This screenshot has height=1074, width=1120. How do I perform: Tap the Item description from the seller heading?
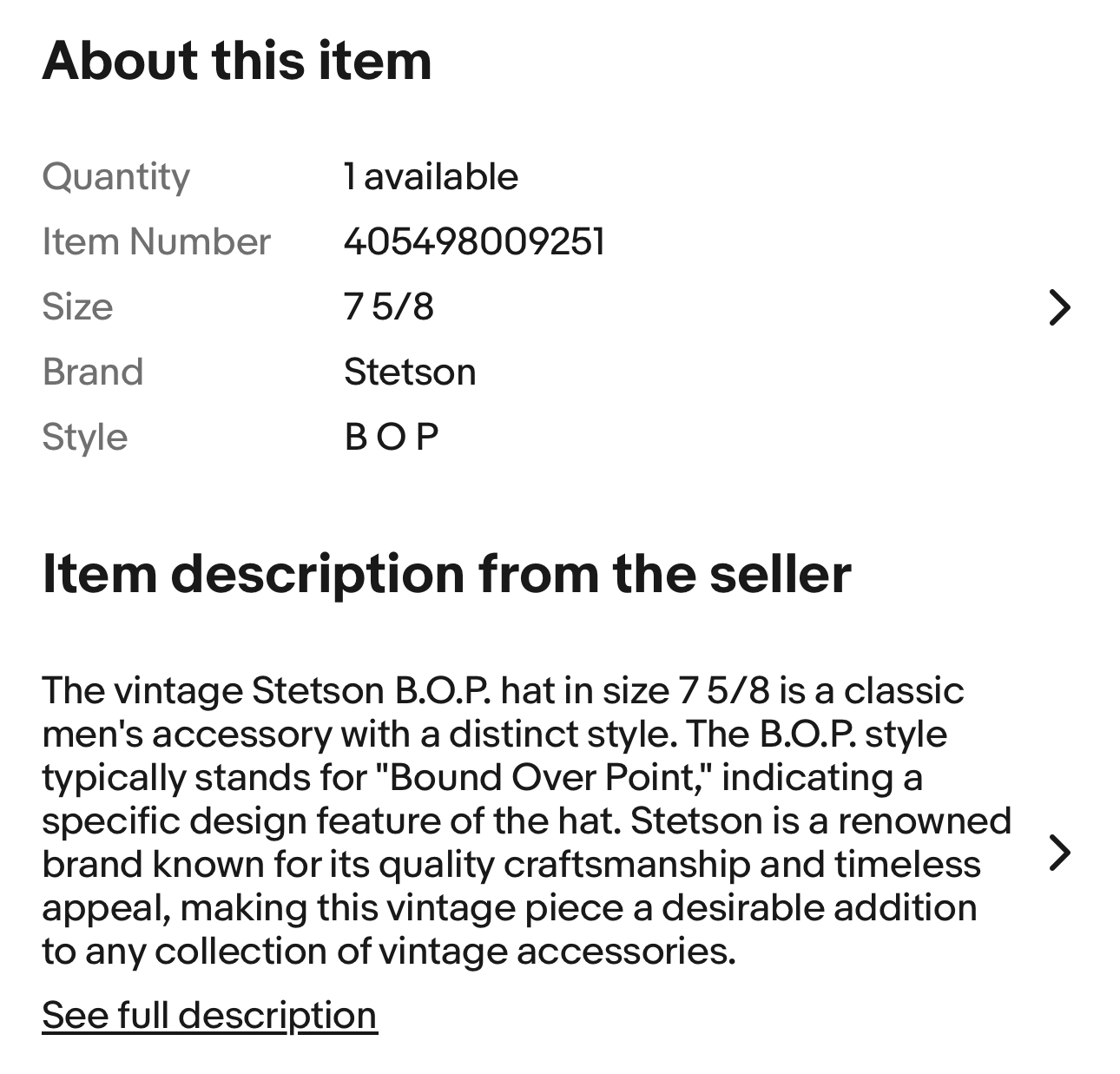(446, 574)
